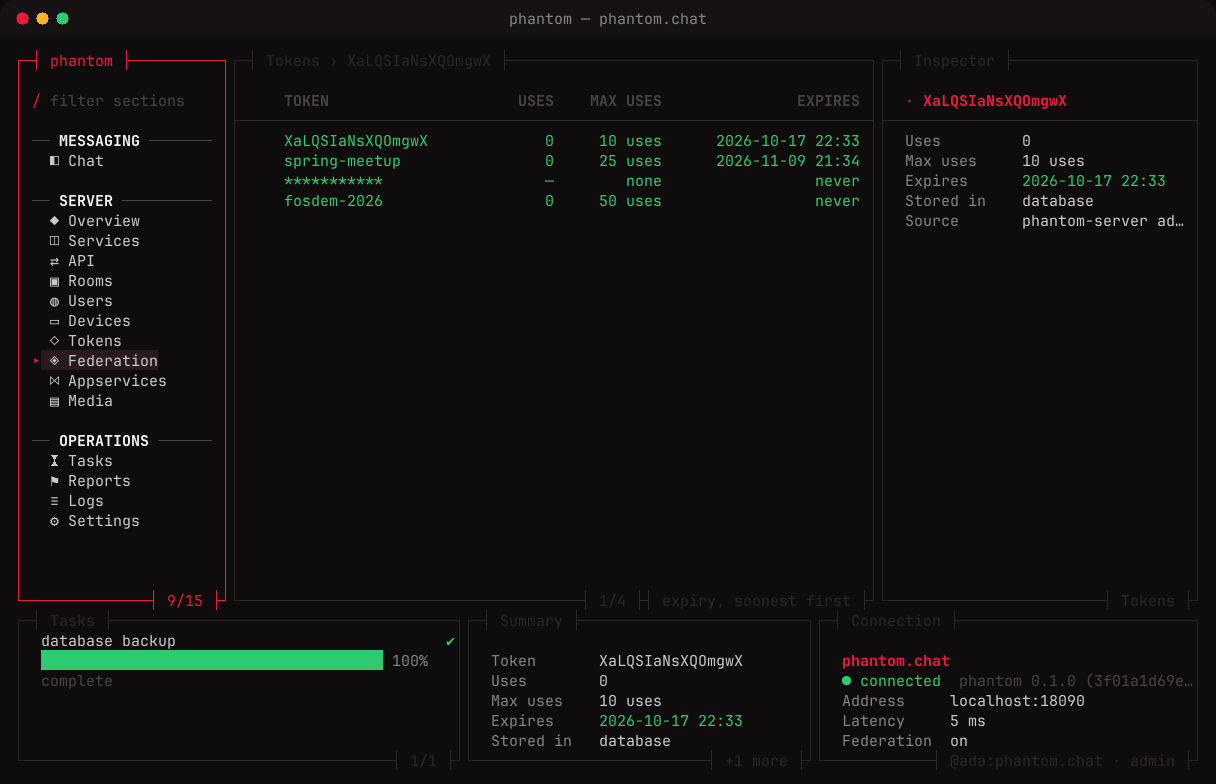Click the Tokens breadcrumb in panel title
This screenshot has width=1216, height=784.
pos(293,61)
